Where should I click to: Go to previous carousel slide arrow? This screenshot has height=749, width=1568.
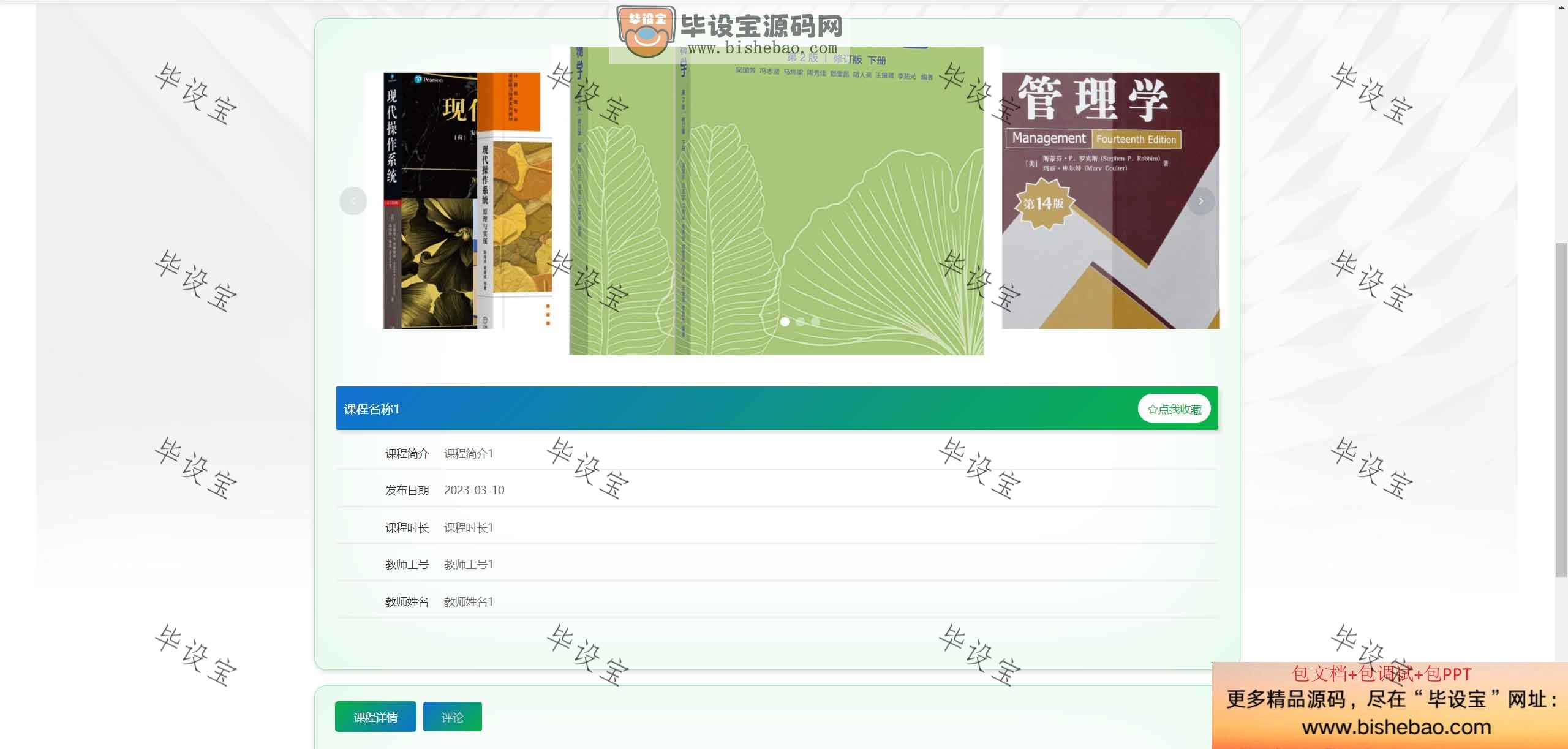click(353, 201)
